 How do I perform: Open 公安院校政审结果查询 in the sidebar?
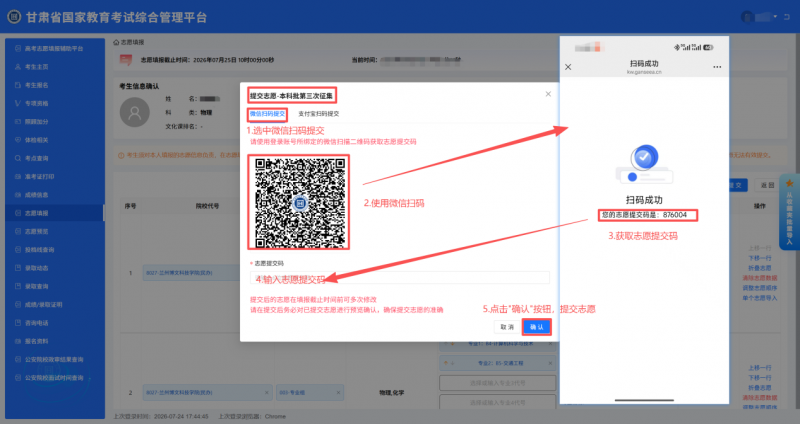[55, 360]
